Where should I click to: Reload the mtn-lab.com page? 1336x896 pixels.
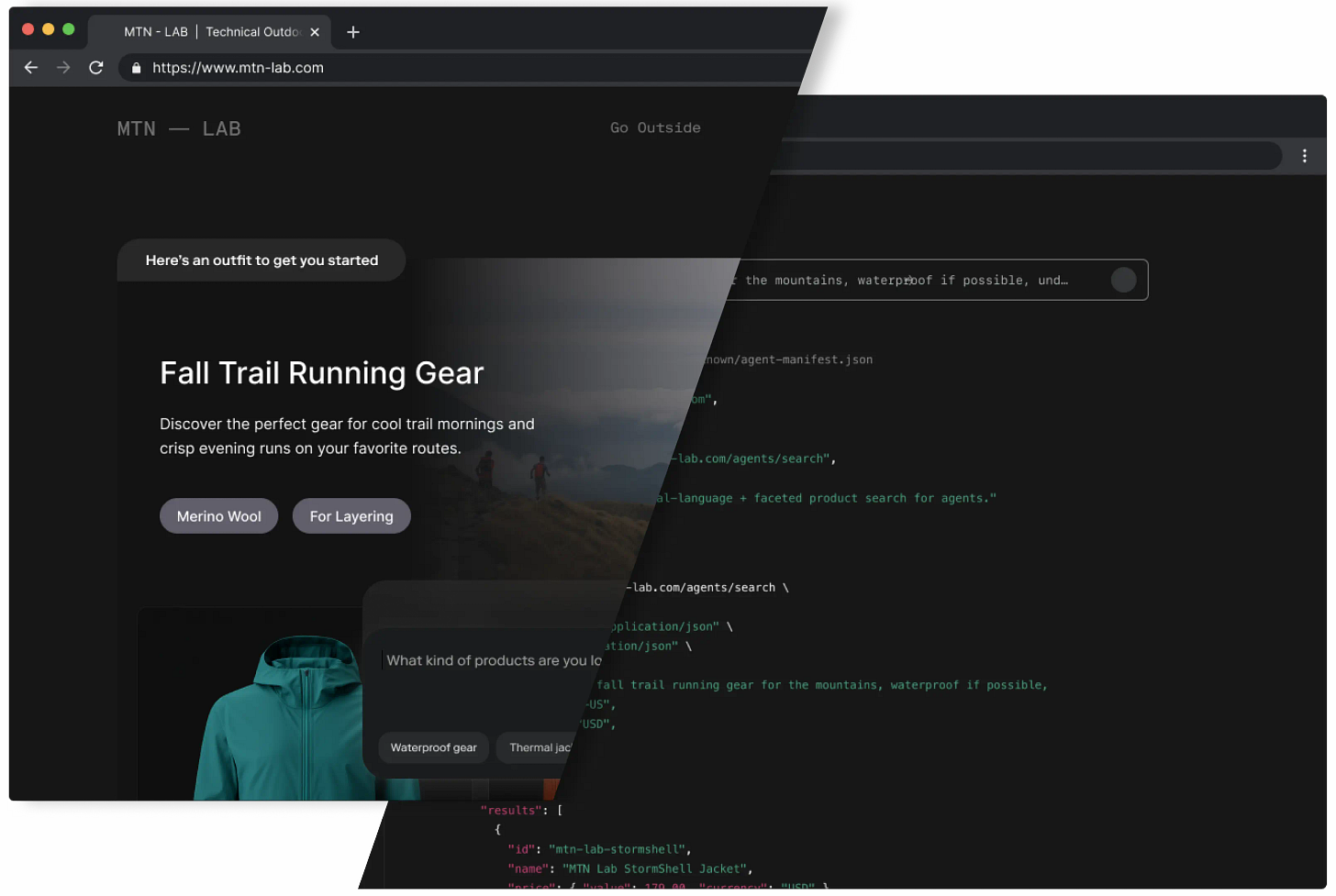(x=95, y=68)
